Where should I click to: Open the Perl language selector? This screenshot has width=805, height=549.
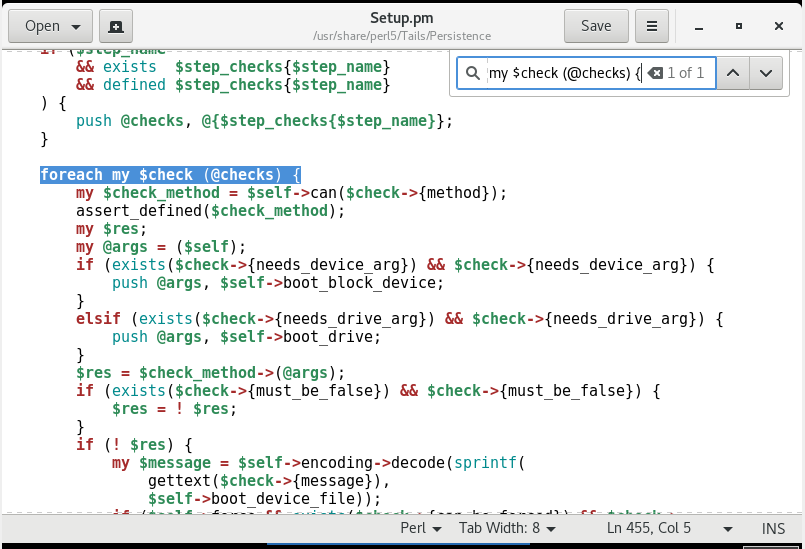pyautogui.click(x=421, y=528)
